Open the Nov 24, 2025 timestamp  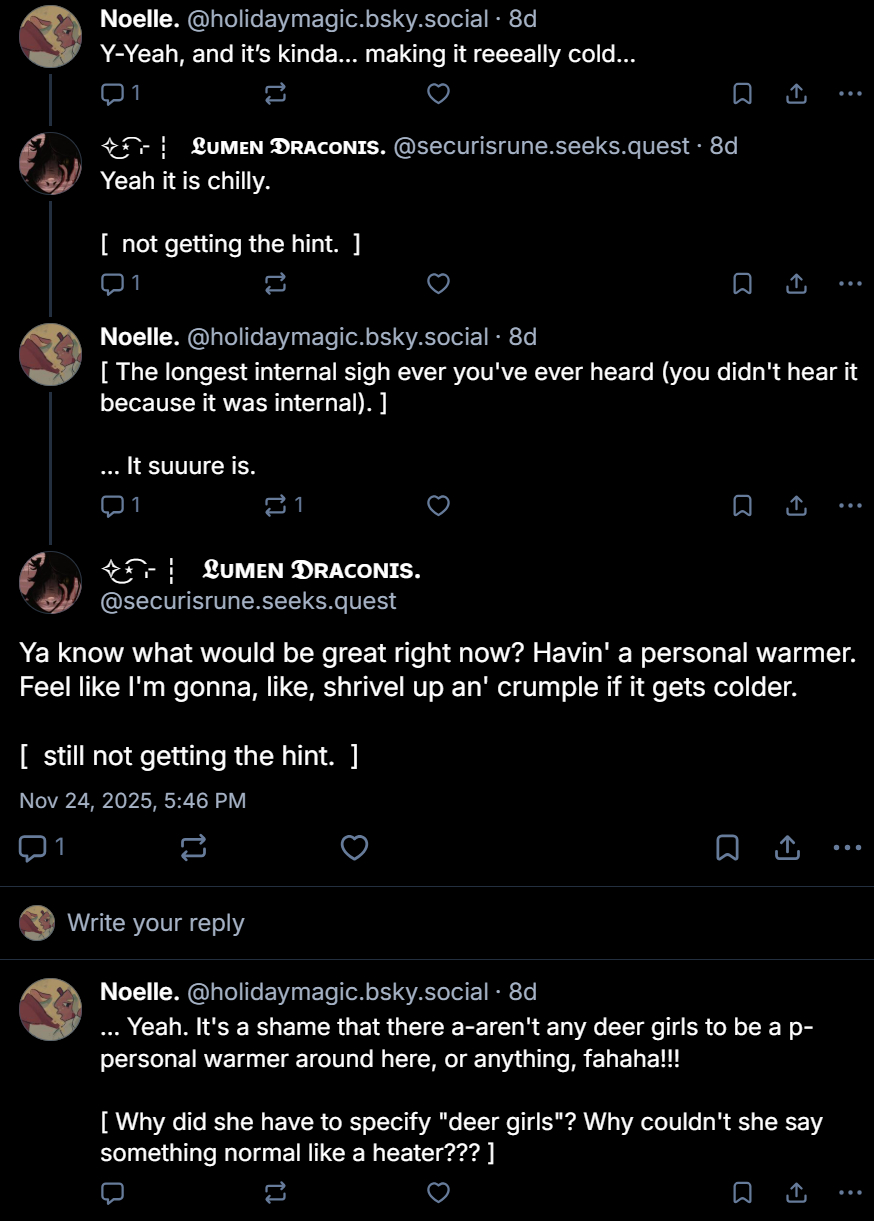[133, 800]
